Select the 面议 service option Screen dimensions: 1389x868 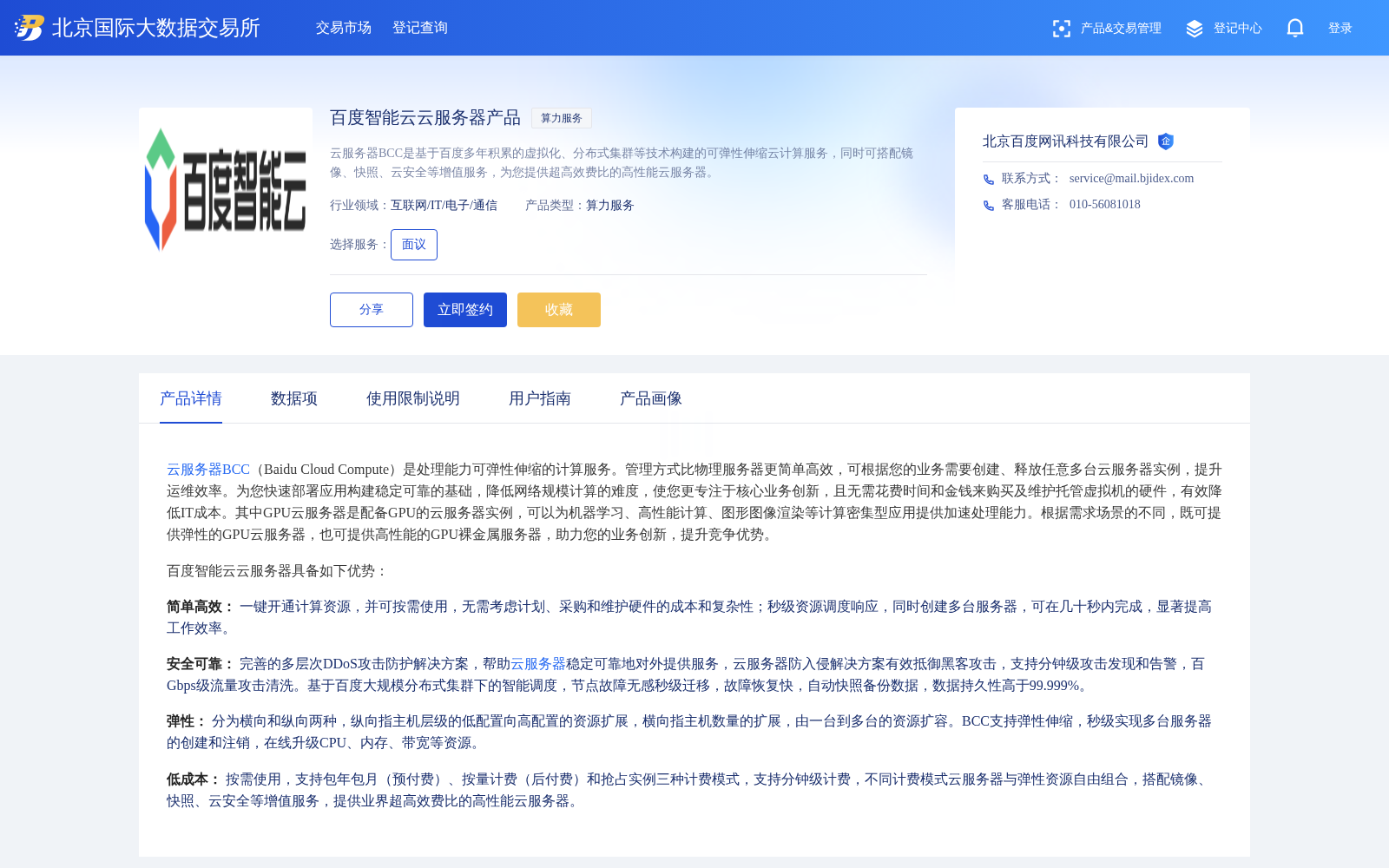[414, 245]
